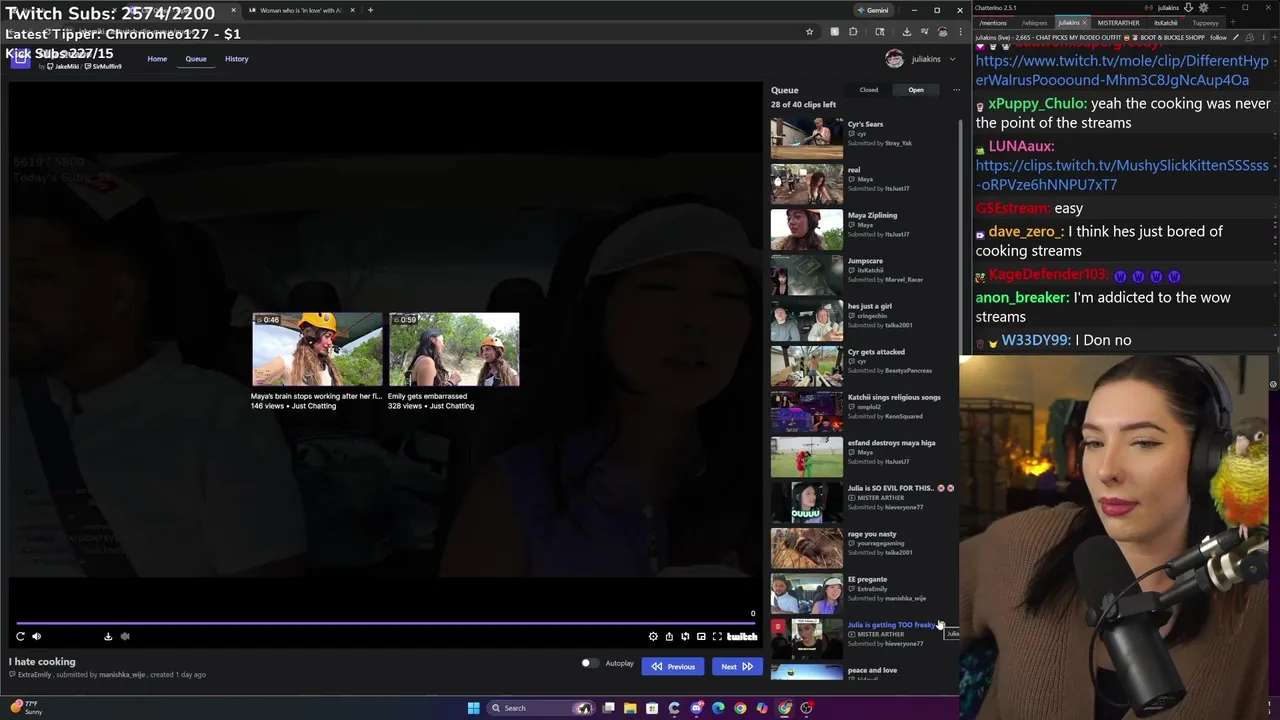Enter fullscreen in the clip player
The image size is (1280, 720).
(717, 636)
